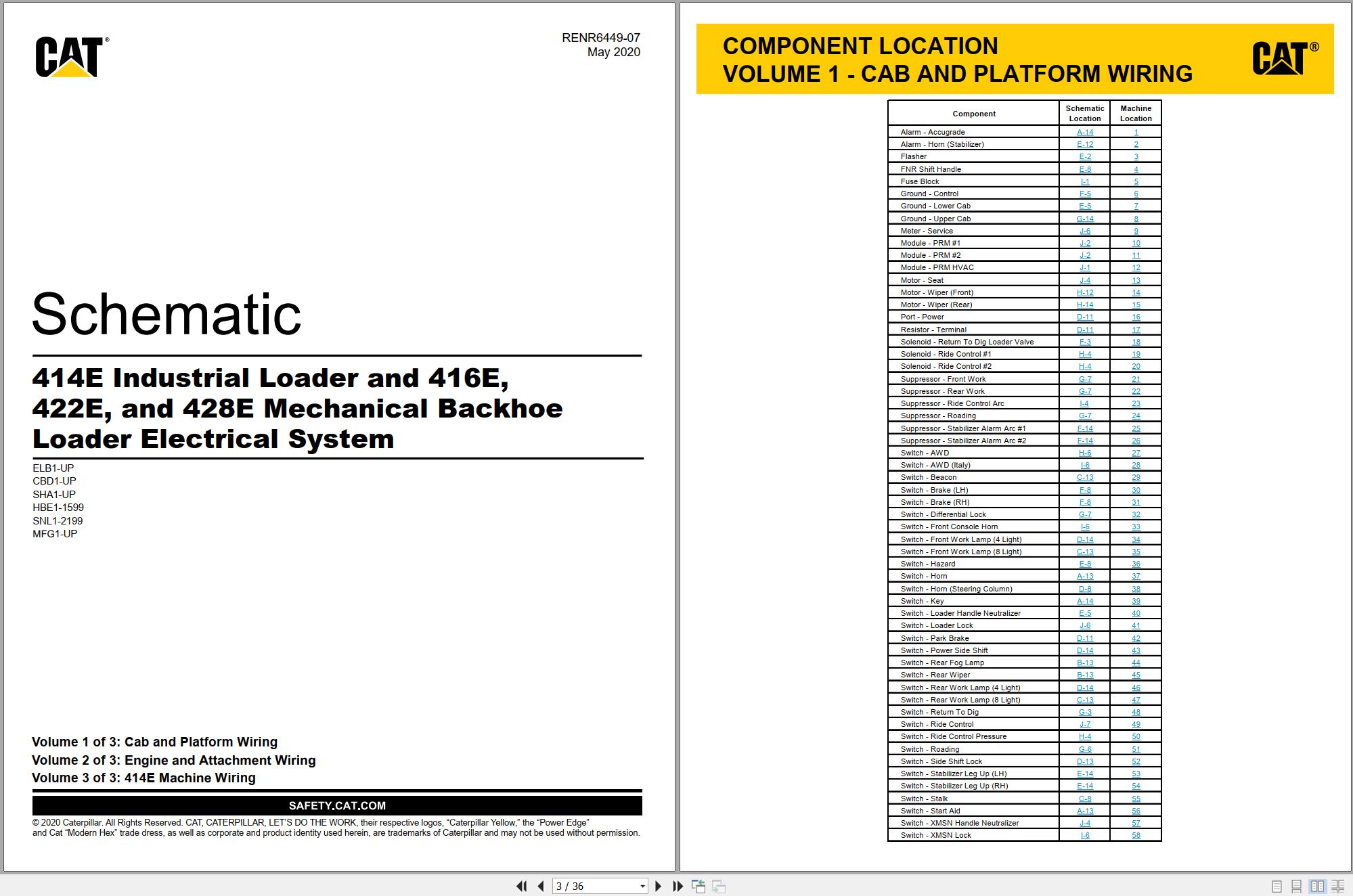
Task: Select the Component column header
Action: tap(974, 114)
